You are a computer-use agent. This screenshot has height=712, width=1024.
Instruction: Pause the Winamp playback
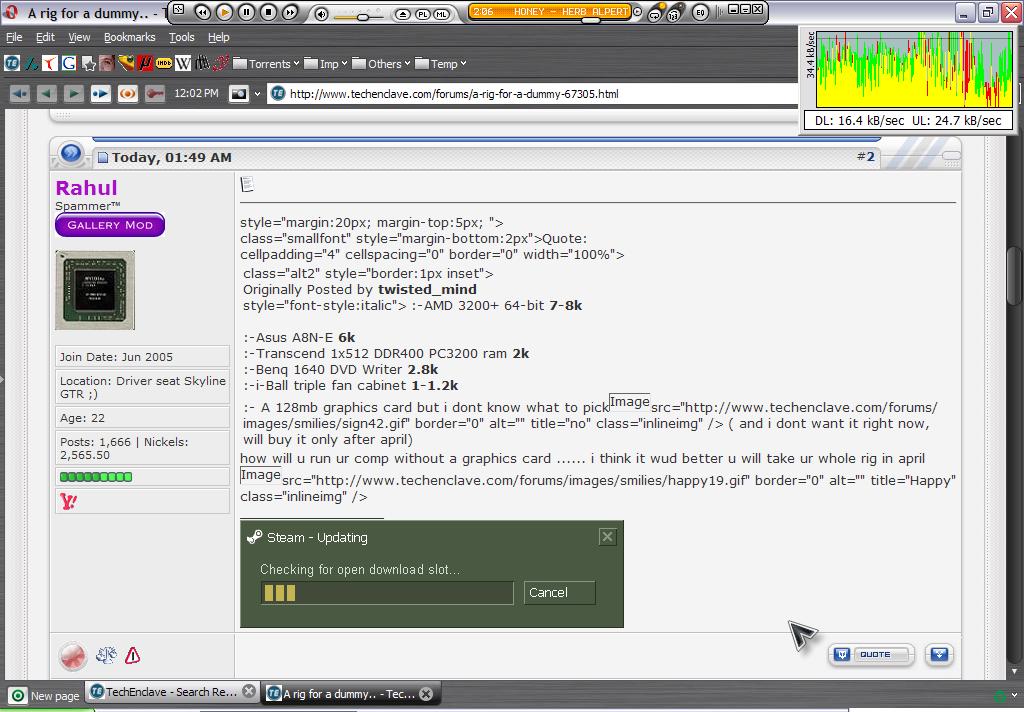(246, 12)
